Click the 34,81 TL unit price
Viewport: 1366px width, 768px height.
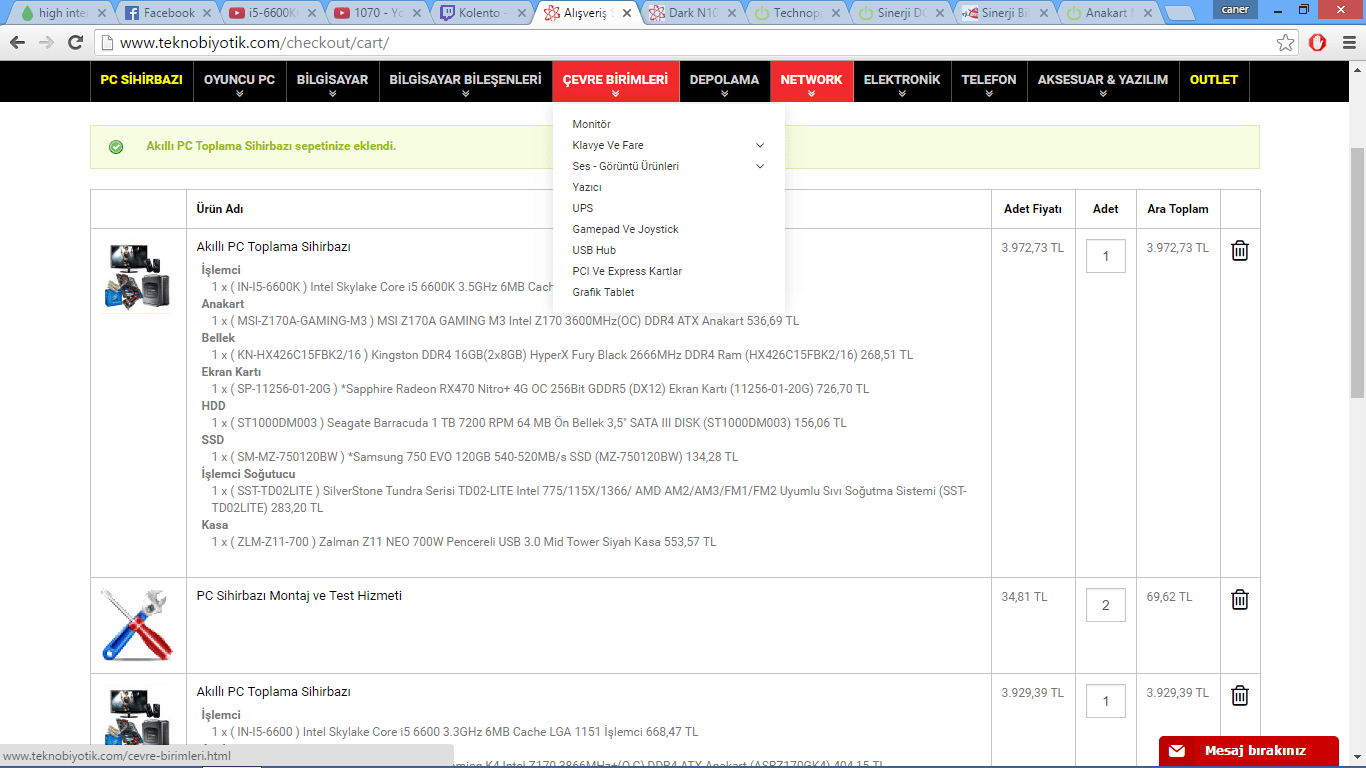[1024, 597]
